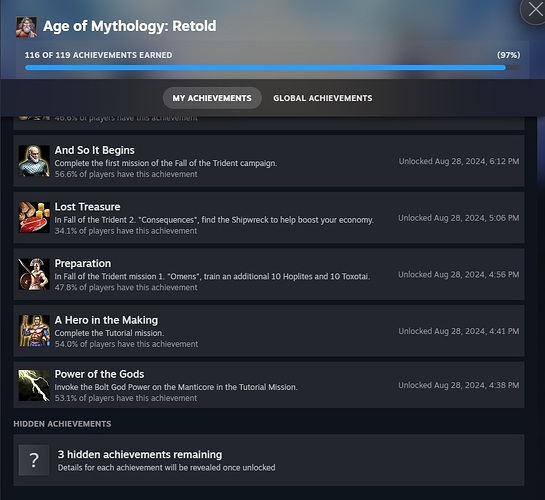545x500 pixels.
Task: Click '116 of 119 achievements earned' label
Action: pos(98,55)
